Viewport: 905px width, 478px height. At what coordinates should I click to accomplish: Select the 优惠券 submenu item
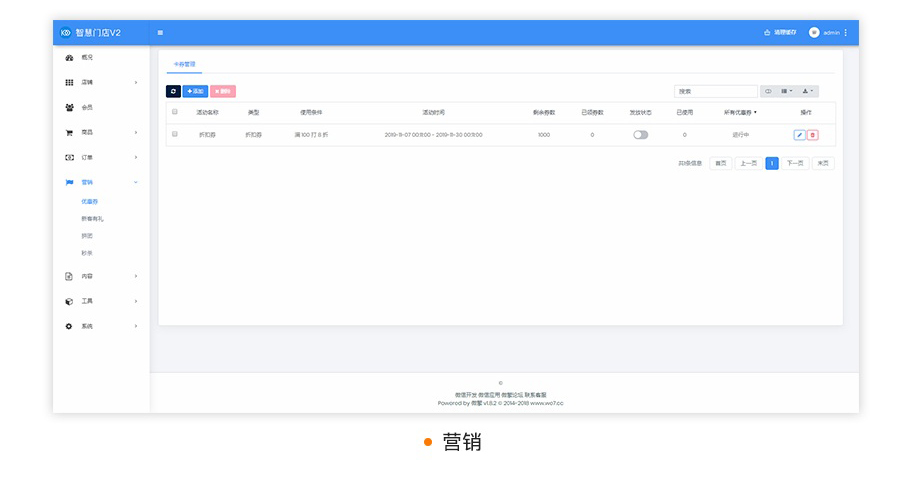pyautogui.click(x=89, y=202)
